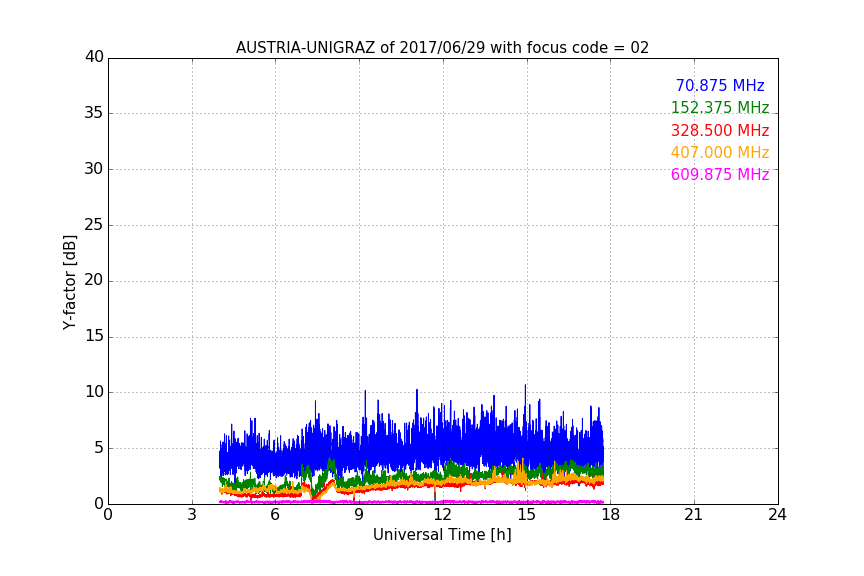Click y-axis tick value 15
The width and height of the screenshot is (864, 576).
(94, 336)
